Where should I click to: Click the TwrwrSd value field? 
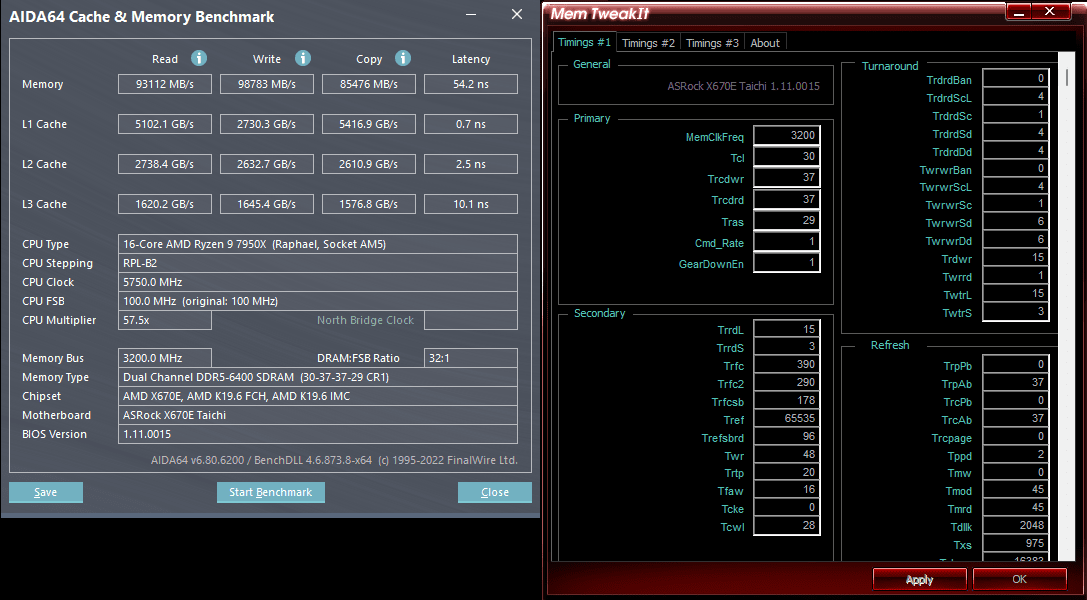[1016, 222]
